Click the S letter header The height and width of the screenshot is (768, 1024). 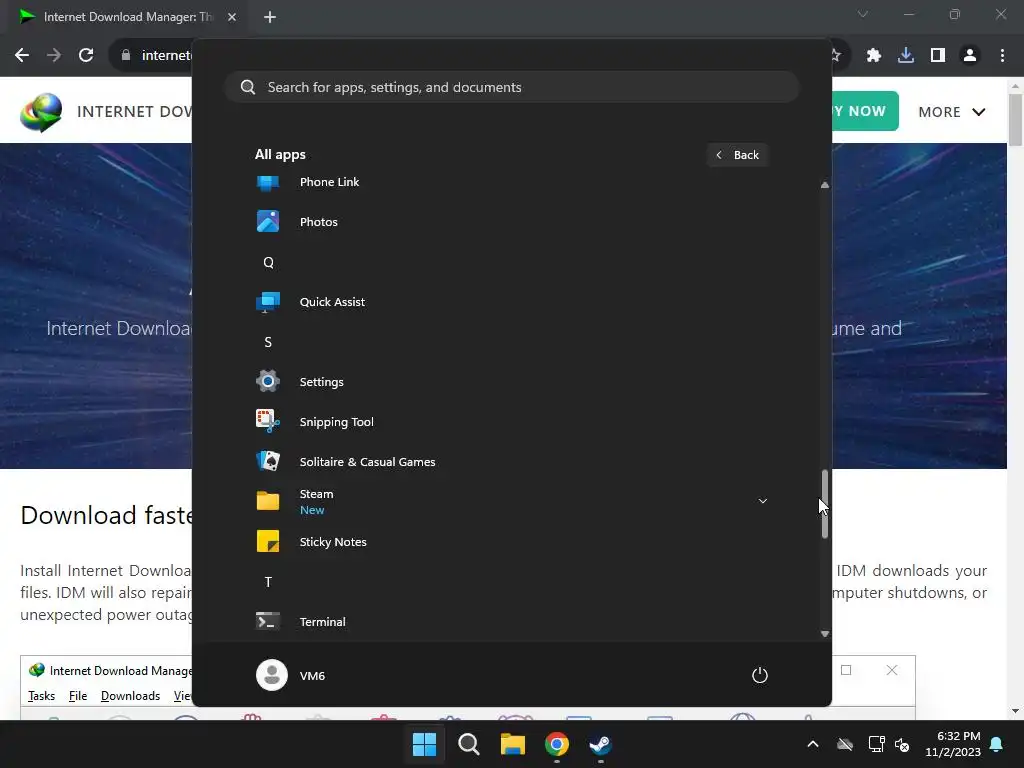268,342
